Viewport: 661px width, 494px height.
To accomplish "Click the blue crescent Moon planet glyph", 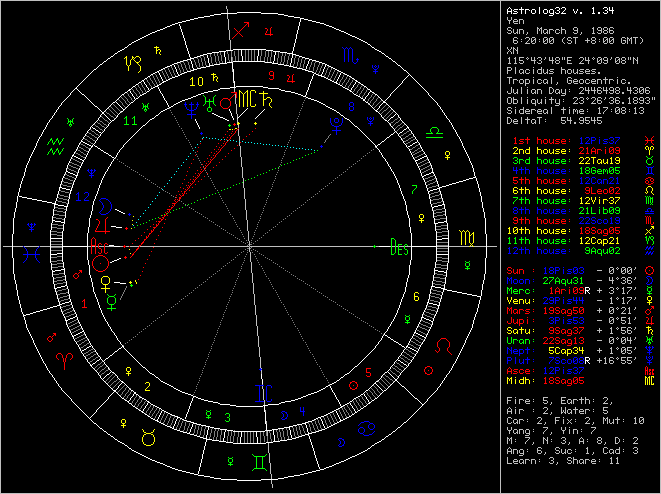I will (104, 208).
